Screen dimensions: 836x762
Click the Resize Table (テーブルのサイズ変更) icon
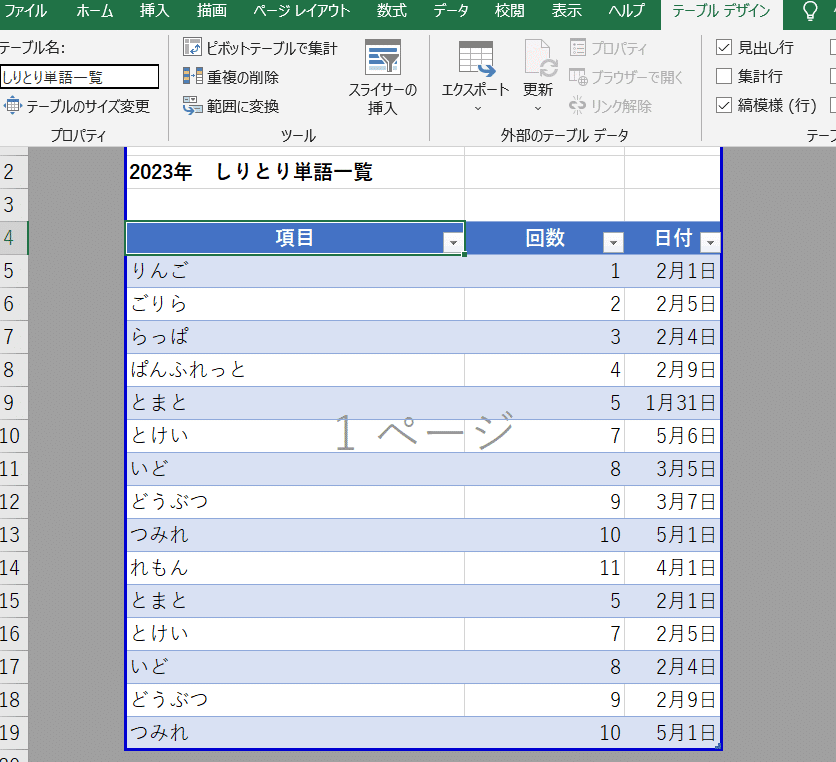click(x=13, y=106)
